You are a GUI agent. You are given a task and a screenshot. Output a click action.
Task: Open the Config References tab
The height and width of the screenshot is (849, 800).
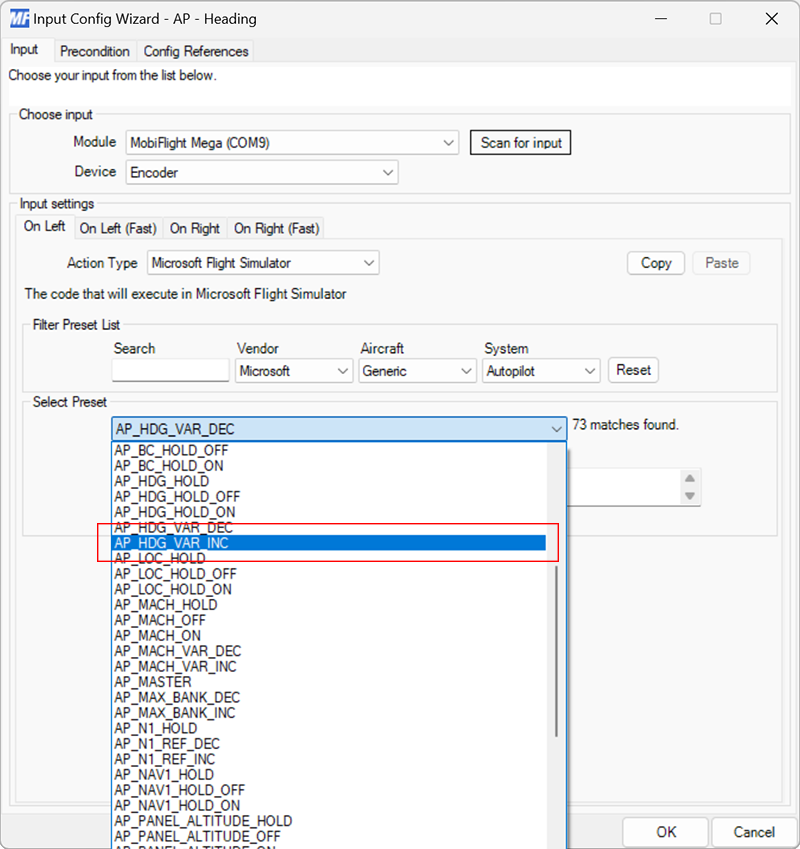(196, 51)
